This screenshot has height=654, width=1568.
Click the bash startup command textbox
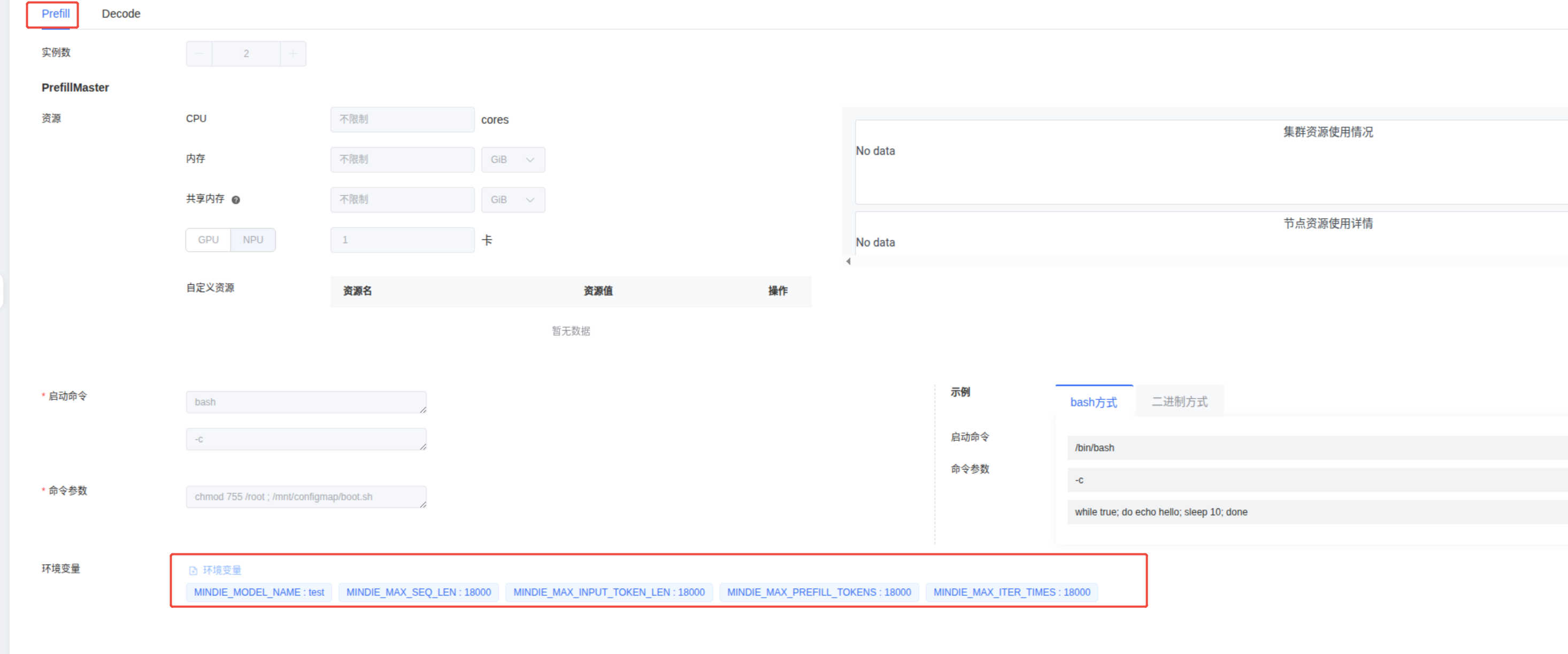click(305, 402)
